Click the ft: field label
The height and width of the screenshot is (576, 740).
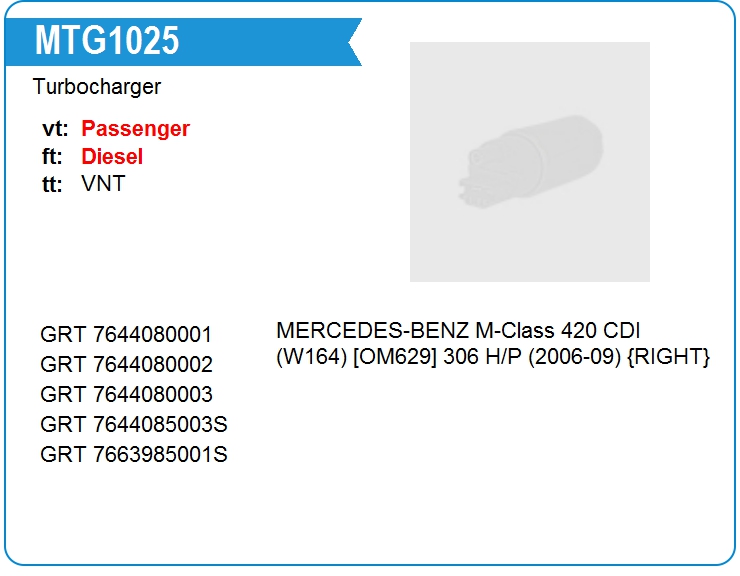click(x=53, y=156)
